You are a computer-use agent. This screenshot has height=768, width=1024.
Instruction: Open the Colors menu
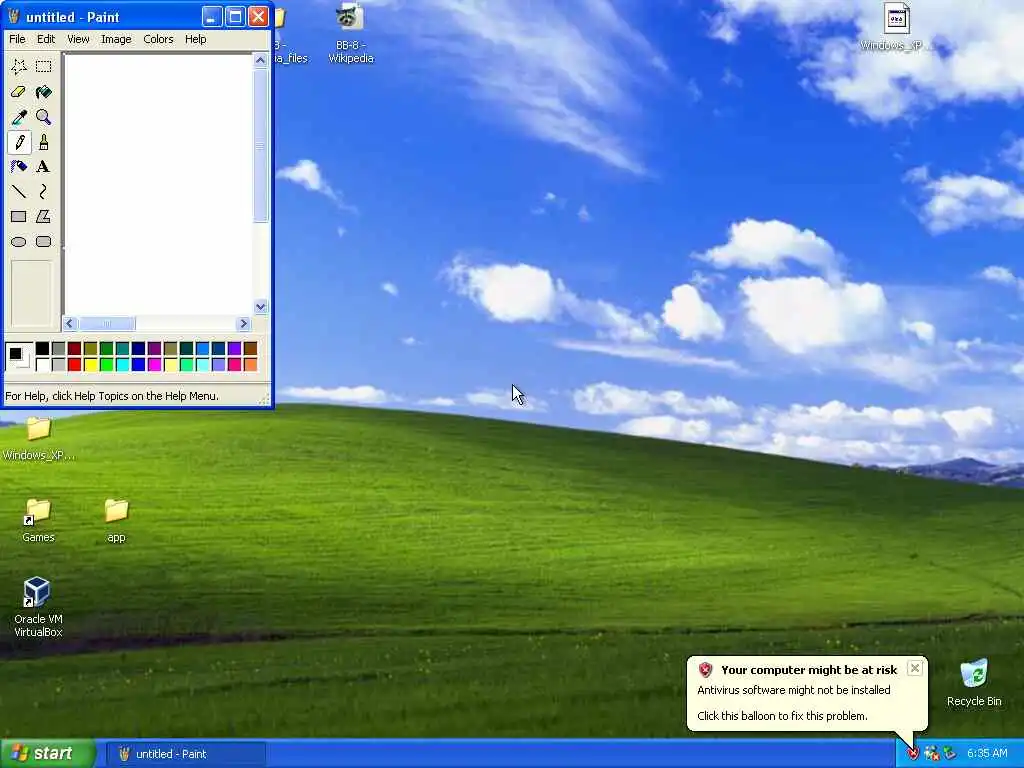[158, 39]
